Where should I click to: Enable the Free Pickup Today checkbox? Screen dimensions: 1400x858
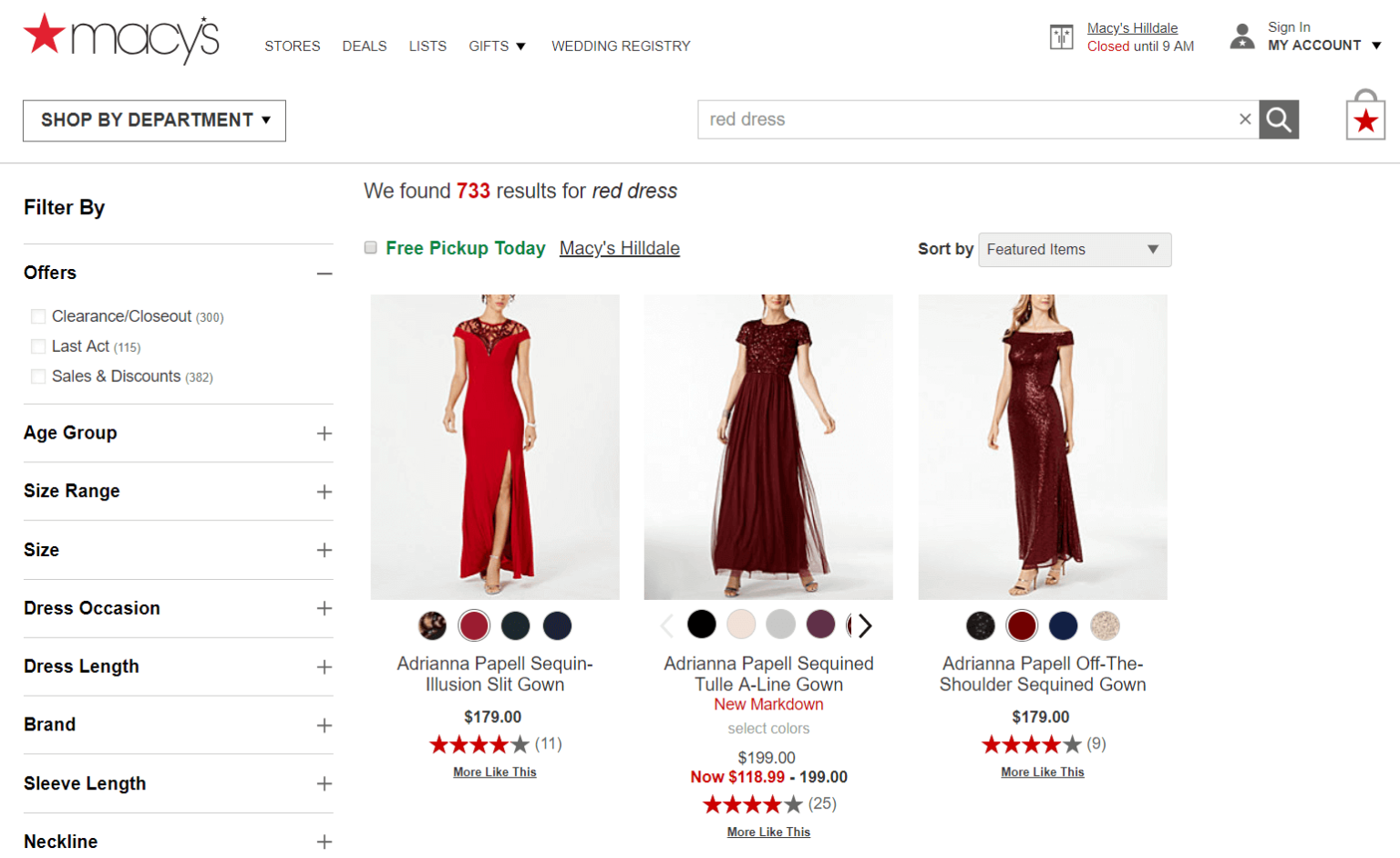pyautogui.click(x=370, y=247)
